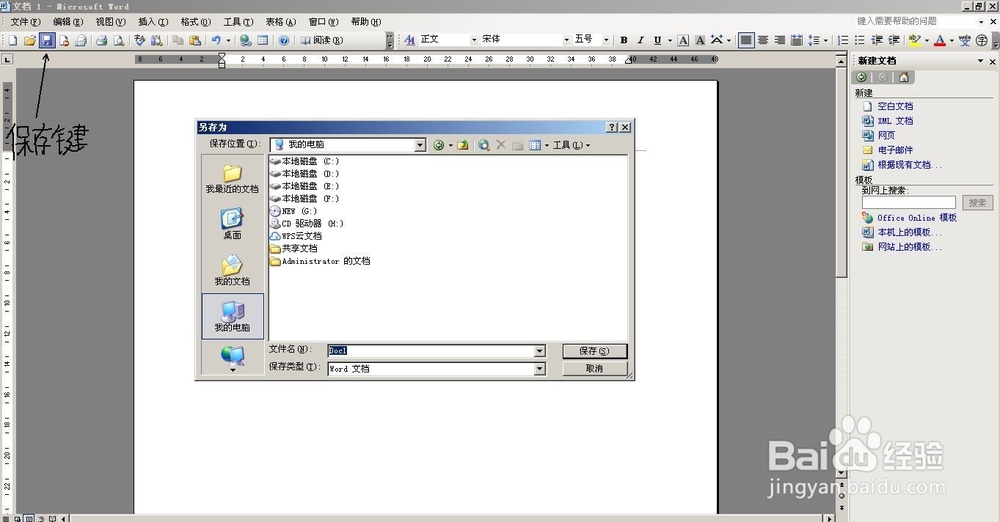Click the 空白文档 link in task pane
The width and height of the screenshot is (1000, 522).
(895, 107)
